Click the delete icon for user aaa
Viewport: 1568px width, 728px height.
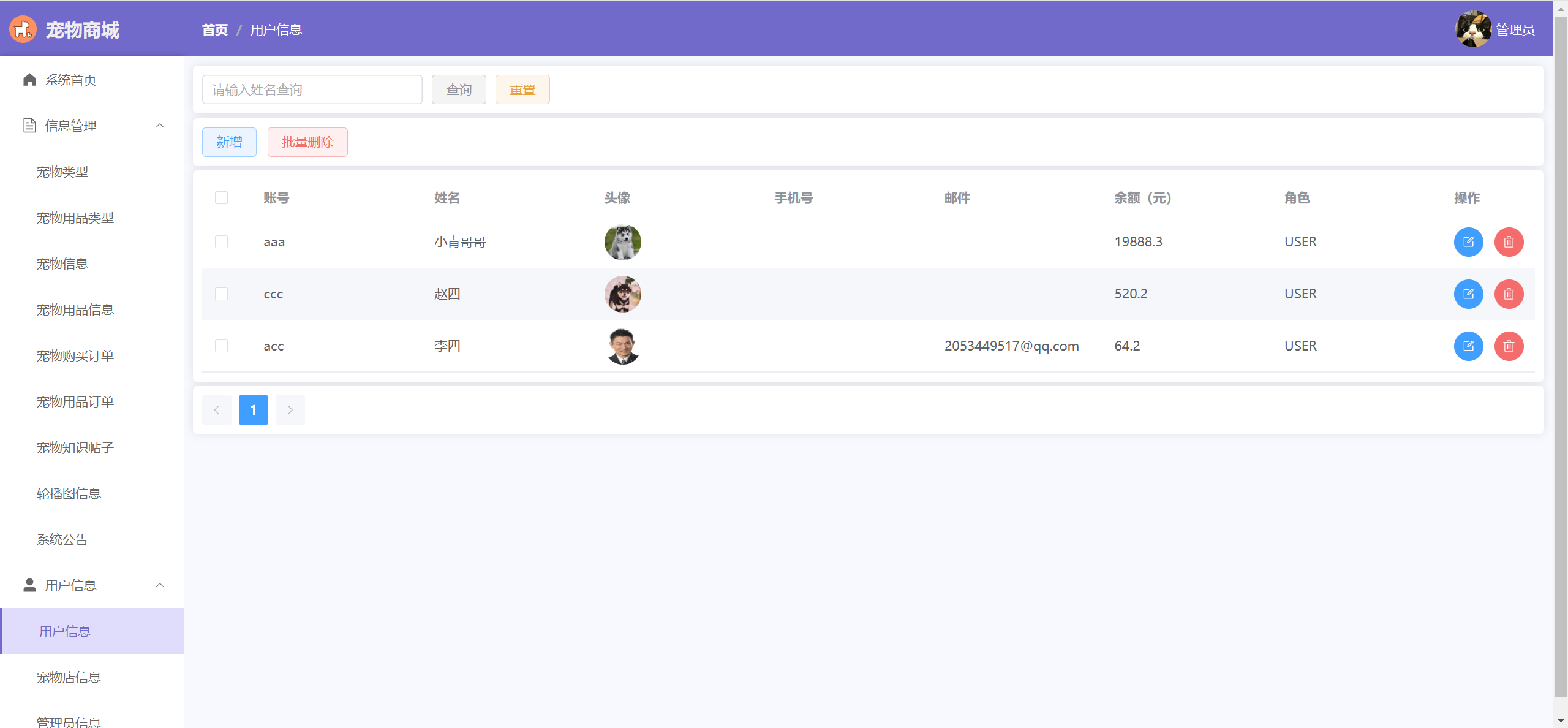coord(1509,242)
